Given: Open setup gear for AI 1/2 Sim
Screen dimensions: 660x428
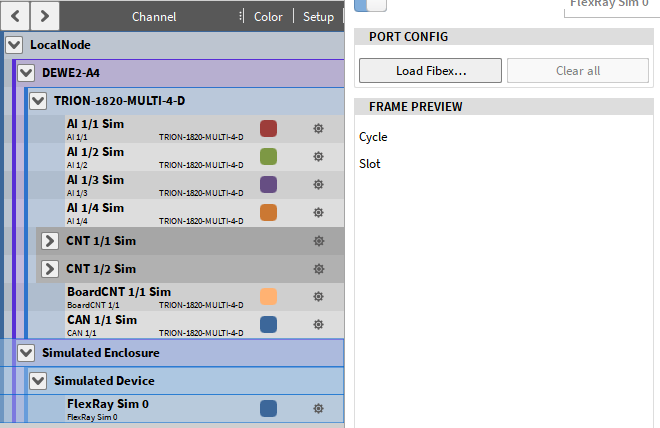Looking at the screenshot, I should [318, 157].
